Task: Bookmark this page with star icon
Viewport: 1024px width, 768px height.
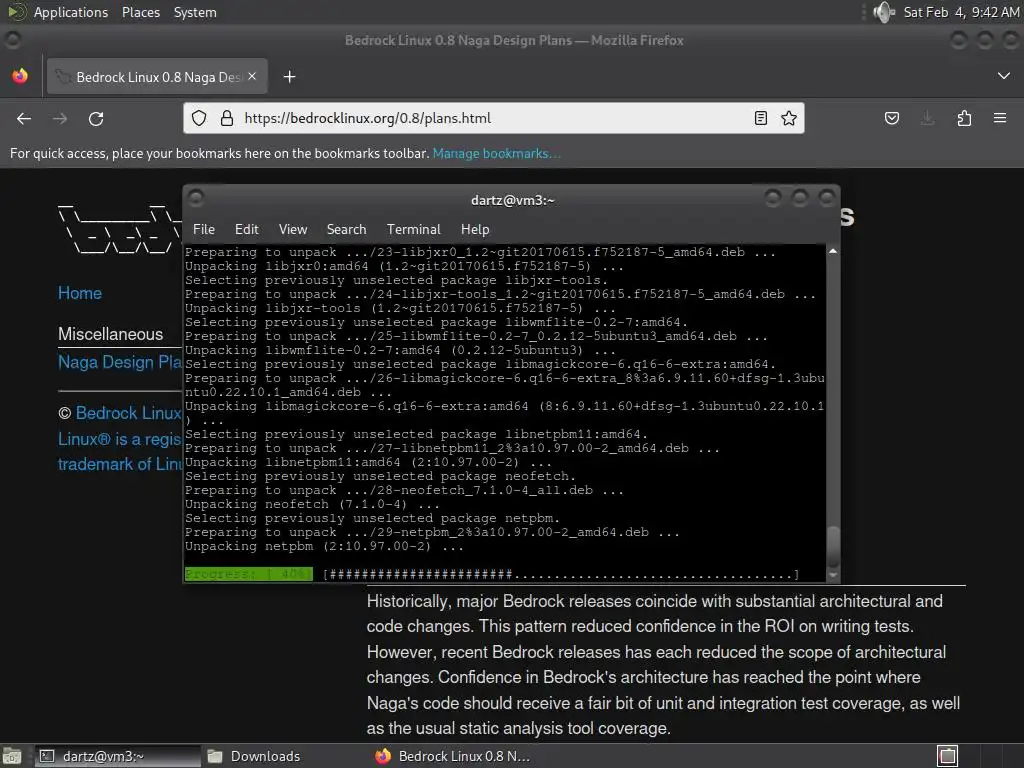Action: [x=789, y=118]
